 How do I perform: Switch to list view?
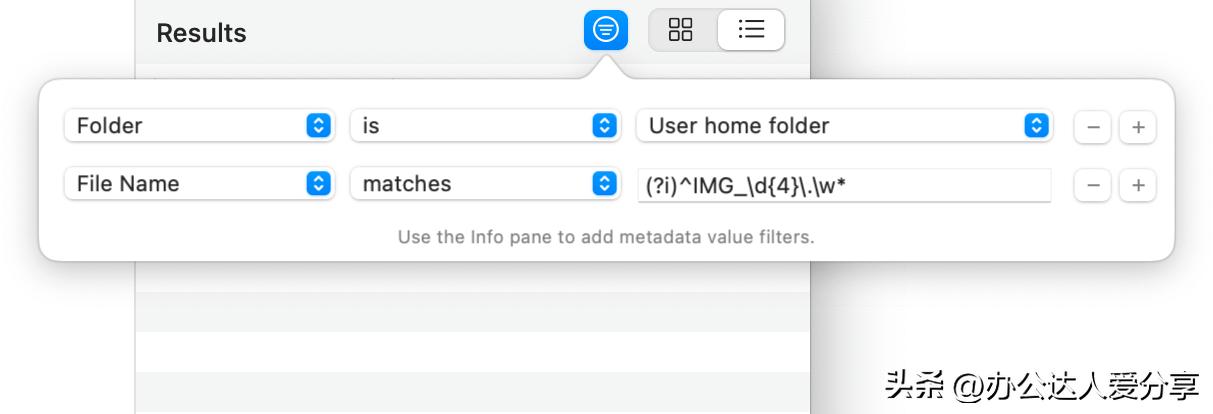coord(751,30)
